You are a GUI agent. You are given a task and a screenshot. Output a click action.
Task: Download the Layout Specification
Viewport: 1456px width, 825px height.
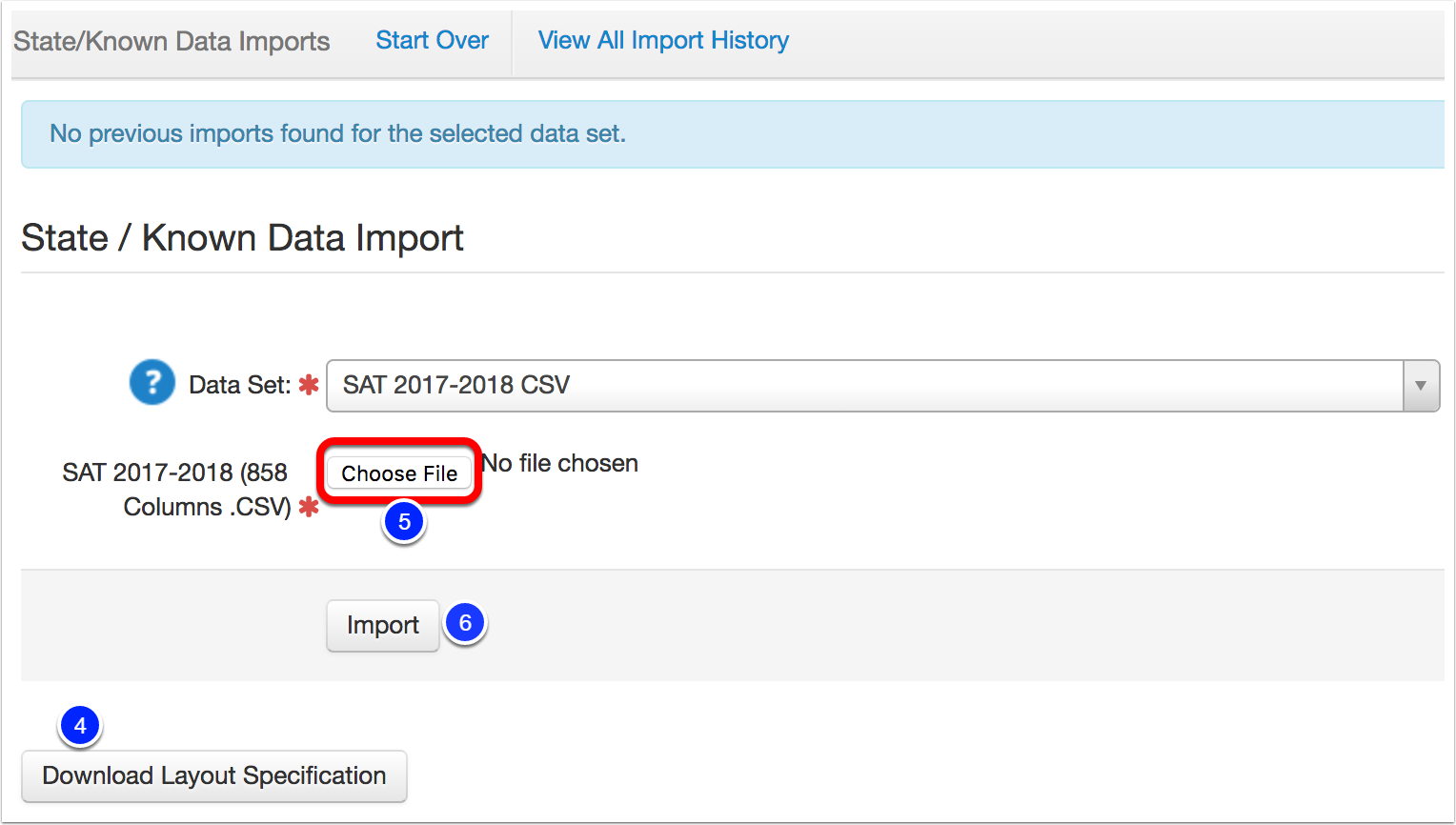click(x=214, y=775)
